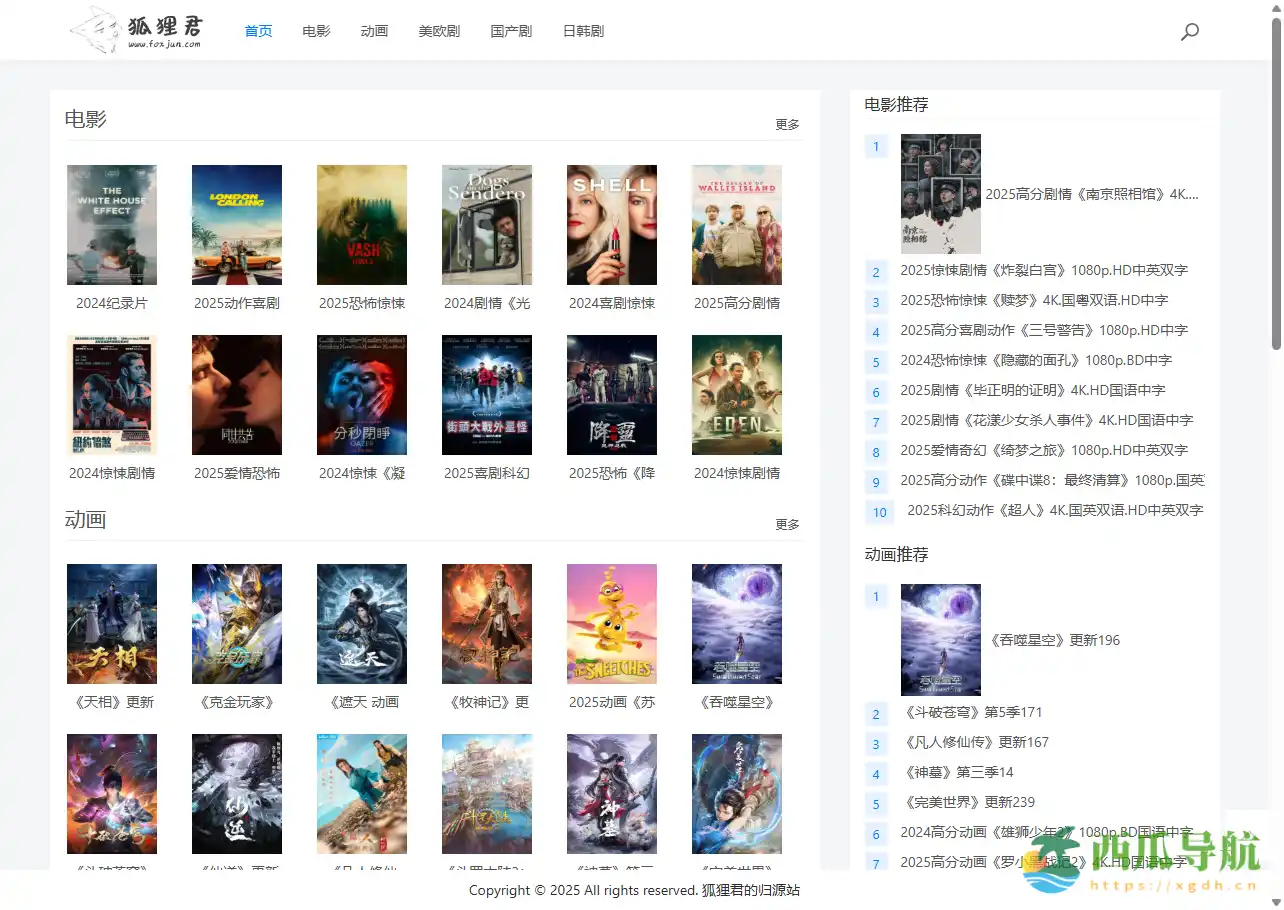
Task: Click 更多 next to the 电影 section
Action: click(786, 124)
